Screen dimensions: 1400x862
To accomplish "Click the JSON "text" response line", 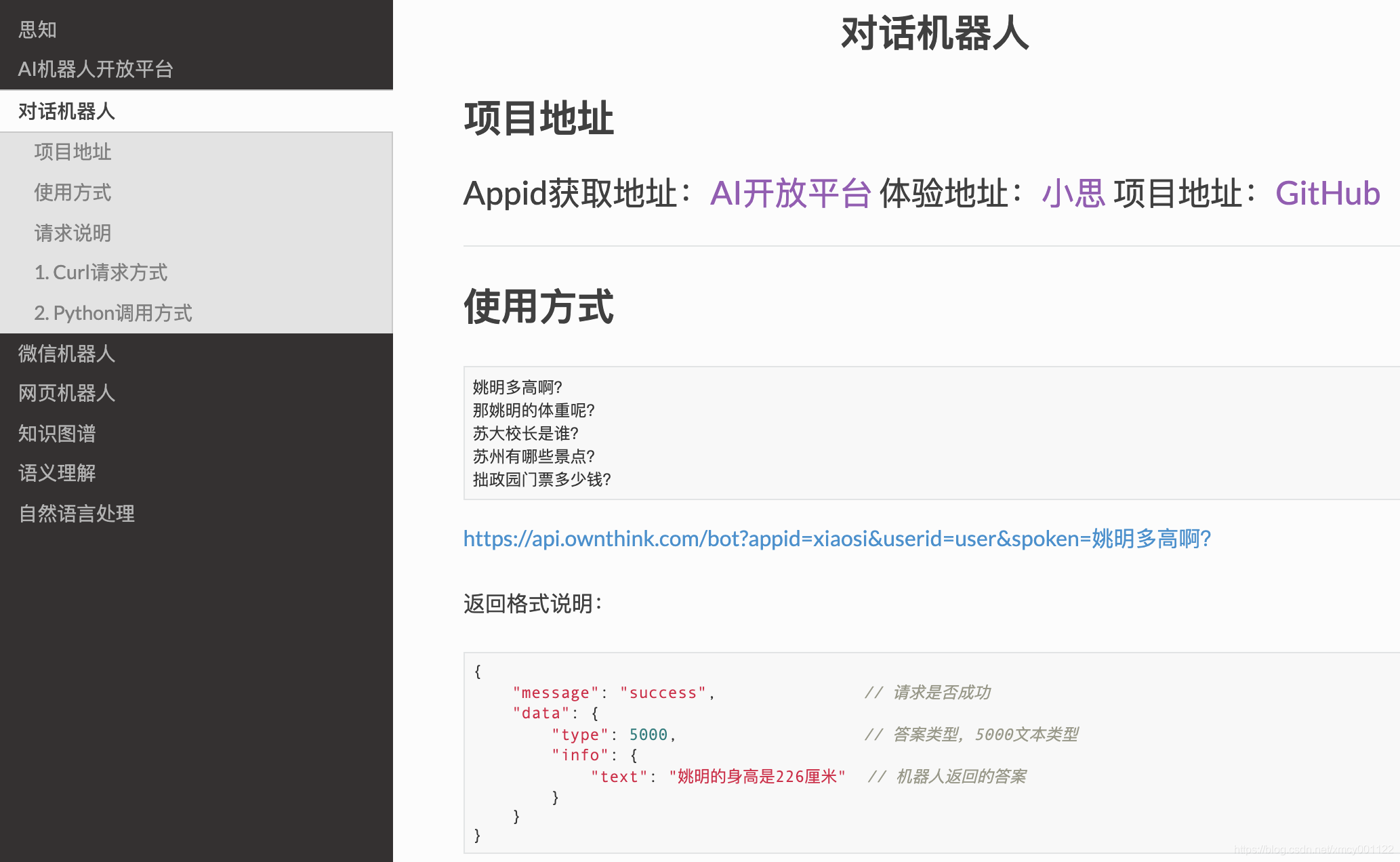I will (x=718, y=777).
